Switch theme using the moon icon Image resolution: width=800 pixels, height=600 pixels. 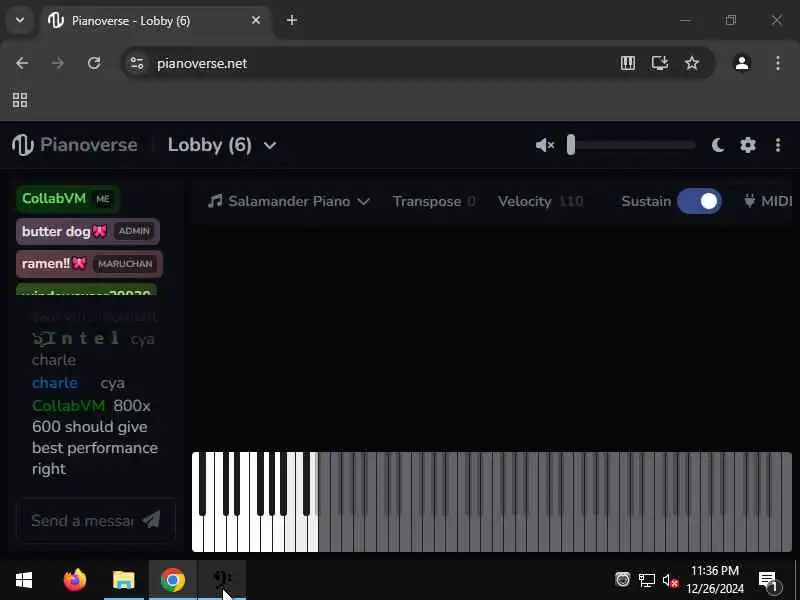click(718, 145)
